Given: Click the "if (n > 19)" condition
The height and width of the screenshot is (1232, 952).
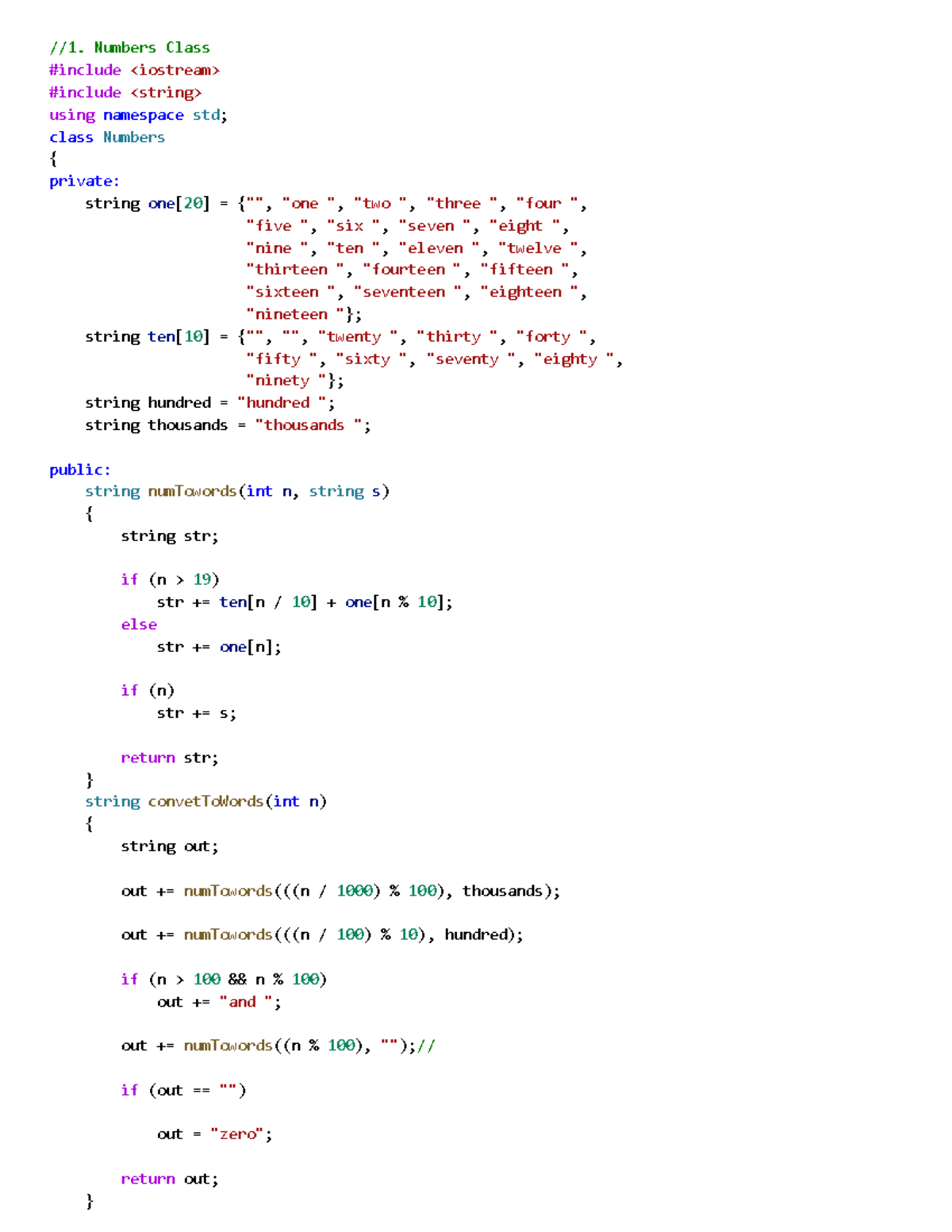Looking at the screenshot, I should click(x=170, y=579).
